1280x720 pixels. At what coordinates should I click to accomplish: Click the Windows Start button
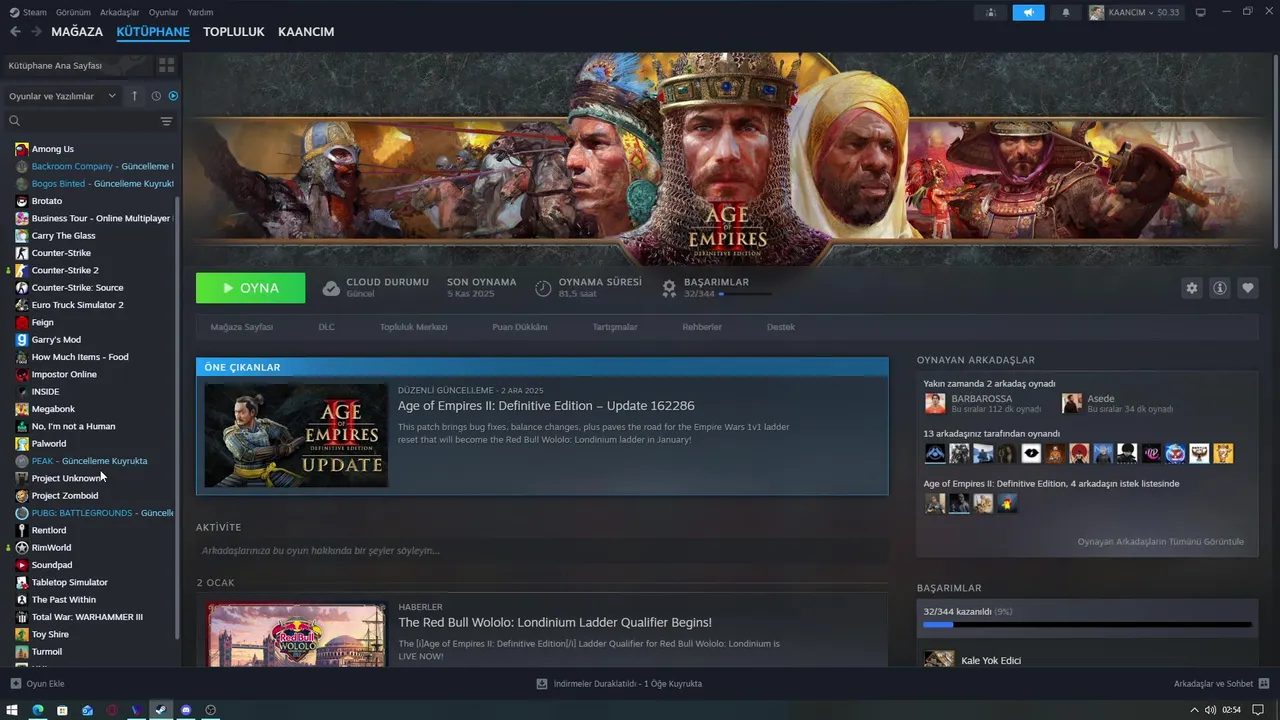(x=14, y=710)
